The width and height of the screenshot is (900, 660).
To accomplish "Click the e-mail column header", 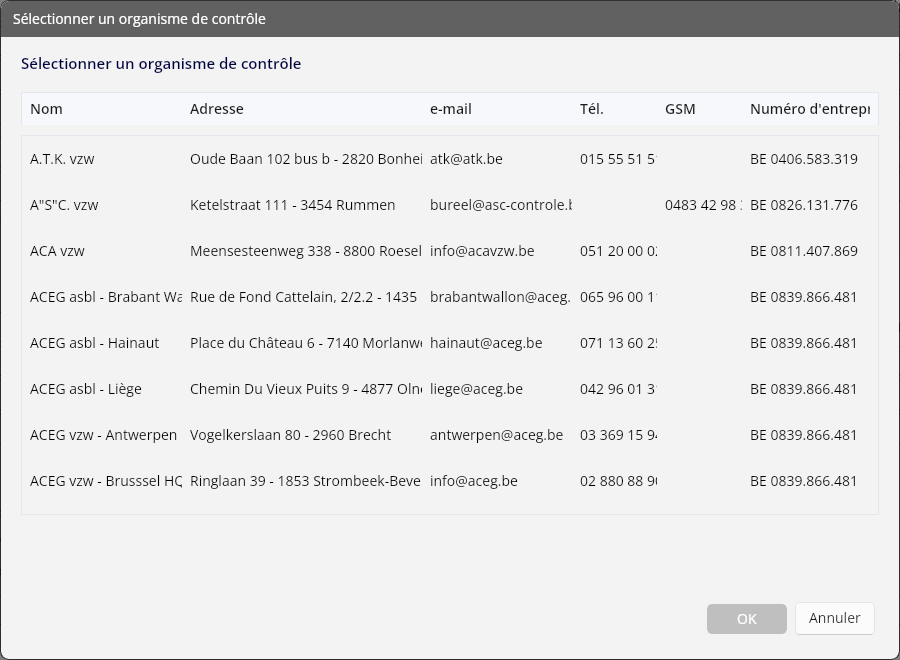I will [451, 109].
